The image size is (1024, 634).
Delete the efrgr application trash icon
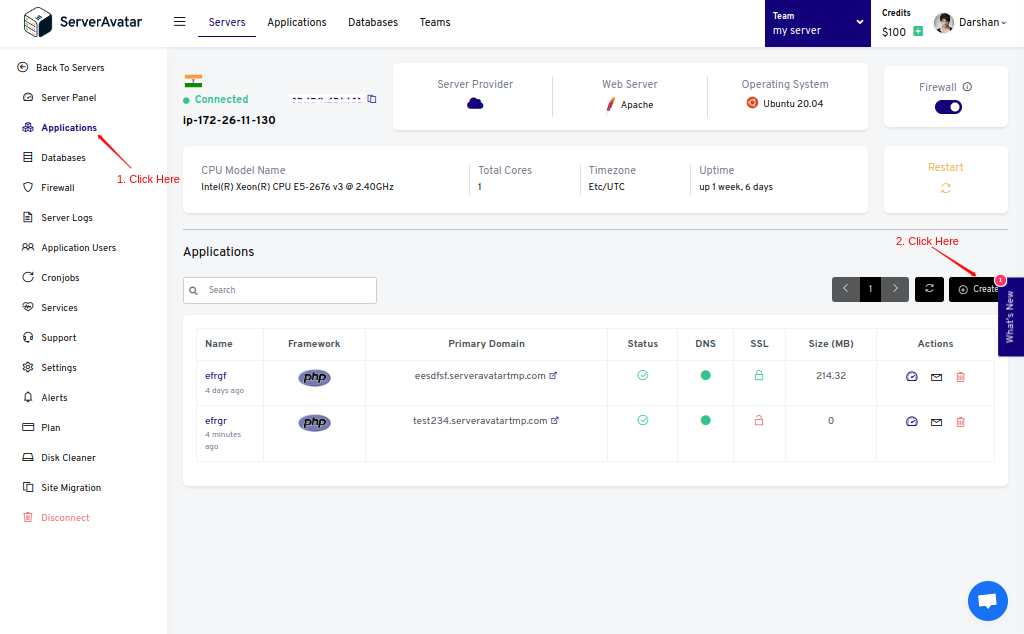pyautogui.click(x=961, y=422)
